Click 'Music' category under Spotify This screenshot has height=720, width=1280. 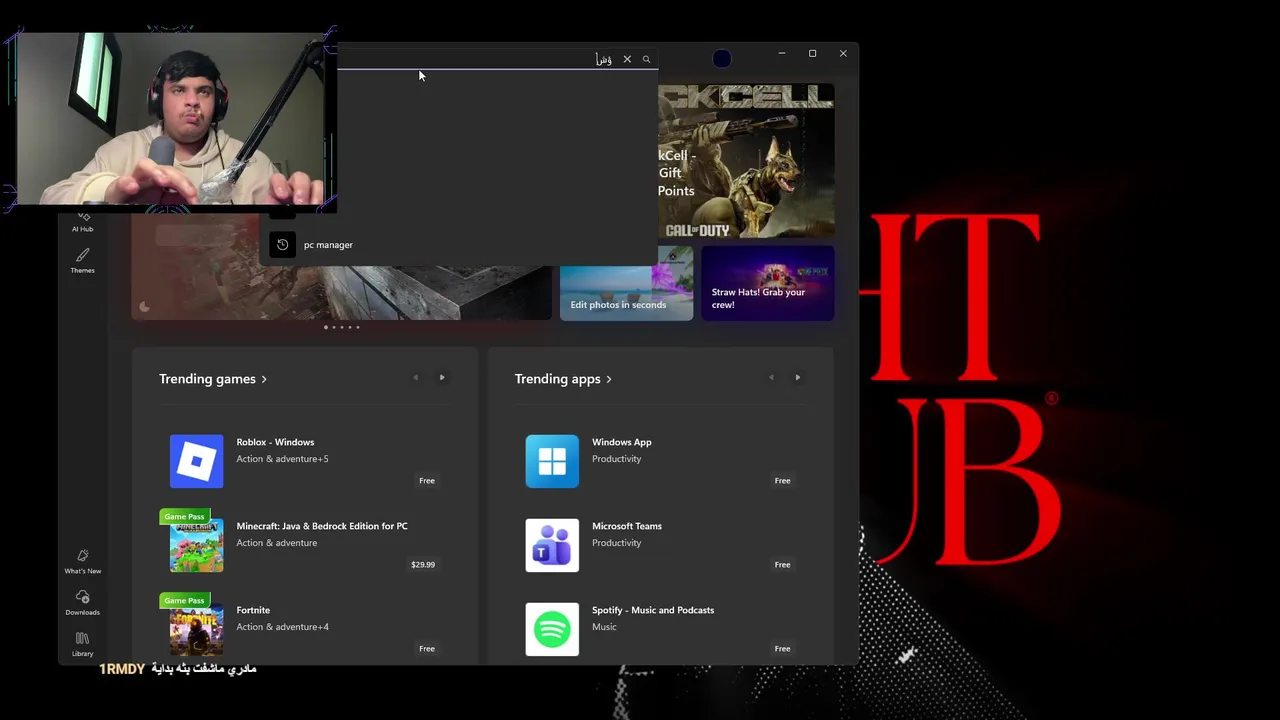click(x=604, y=627)
